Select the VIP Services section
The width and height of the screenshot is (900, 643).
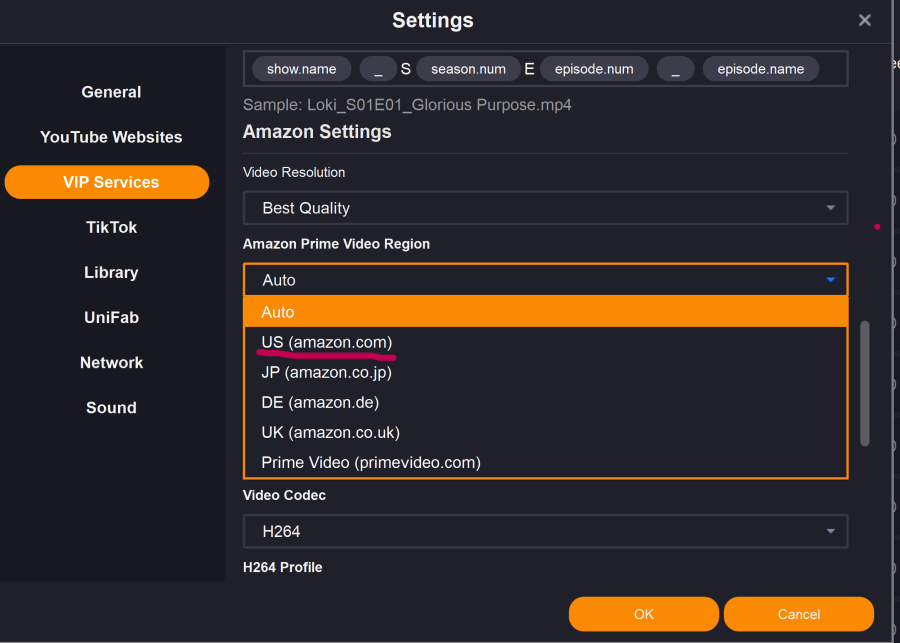coord(107,182)
